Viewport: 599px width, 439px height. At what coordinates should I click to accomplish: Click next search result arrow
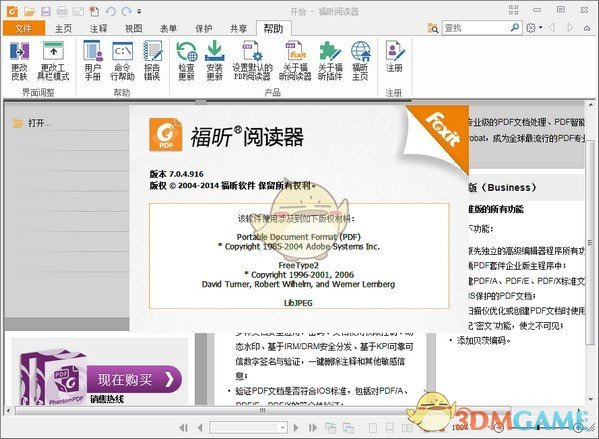coord(570,28)
